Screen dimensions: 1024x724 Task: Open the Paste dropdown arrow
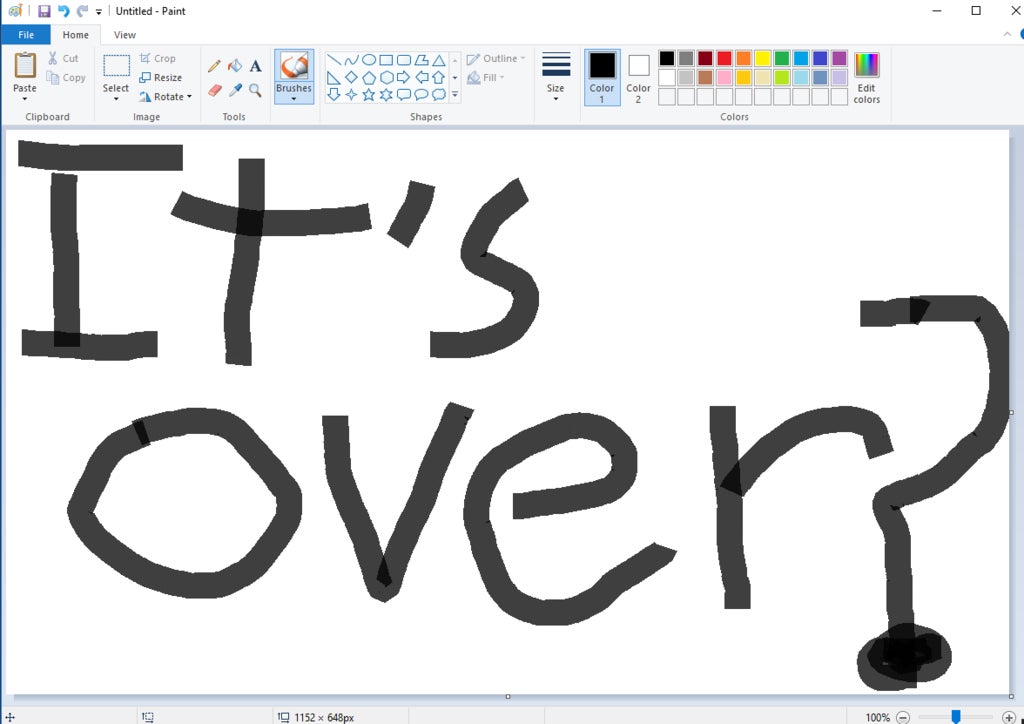[25, 98]
